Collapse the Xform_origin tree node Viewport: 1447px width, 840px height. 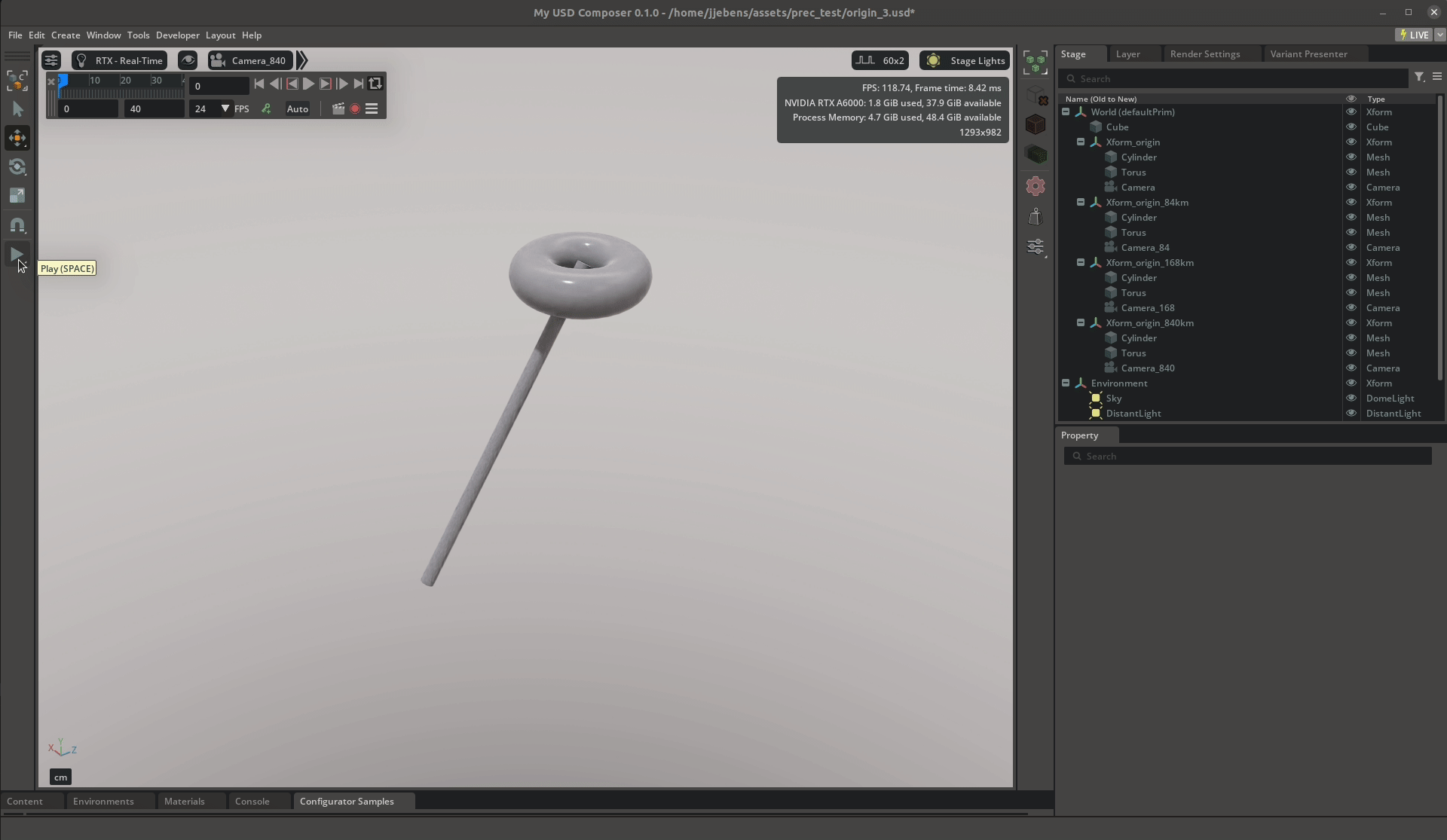pos(1081,142)
